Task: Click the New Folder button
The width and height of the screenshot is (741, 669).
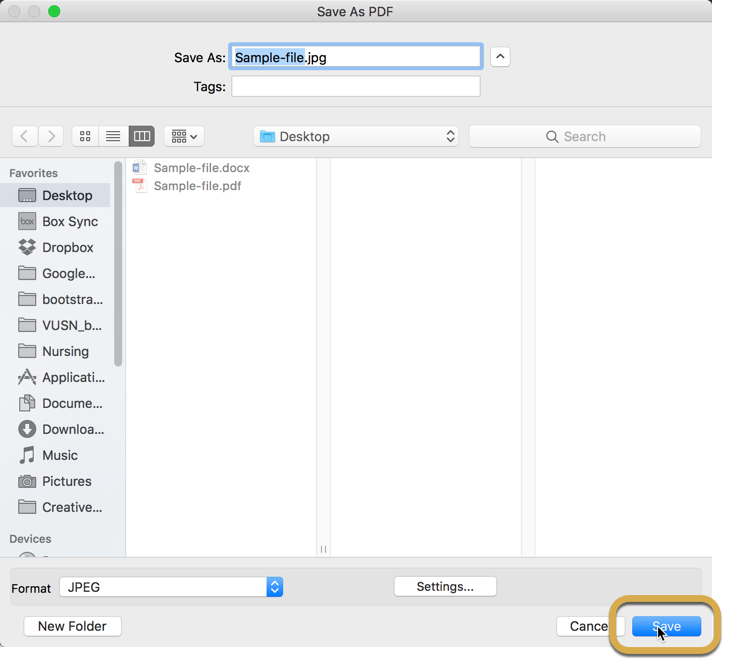Action: click(72, 626)
